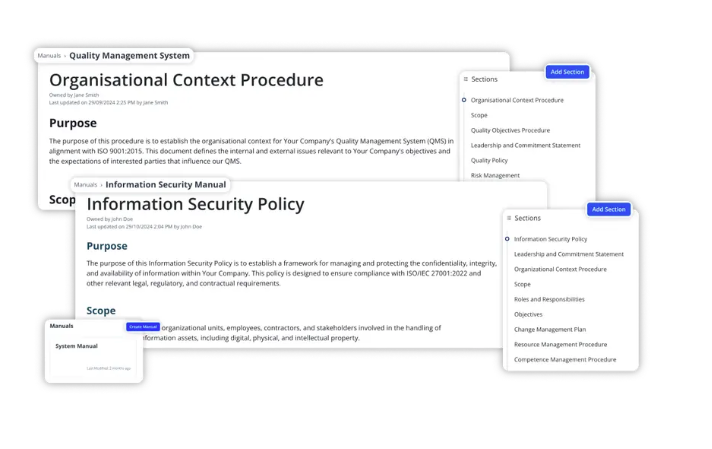Click Purpose heading in Information Security Policy
The width and height of the screenshot is (712, 449).
[107, 246]
